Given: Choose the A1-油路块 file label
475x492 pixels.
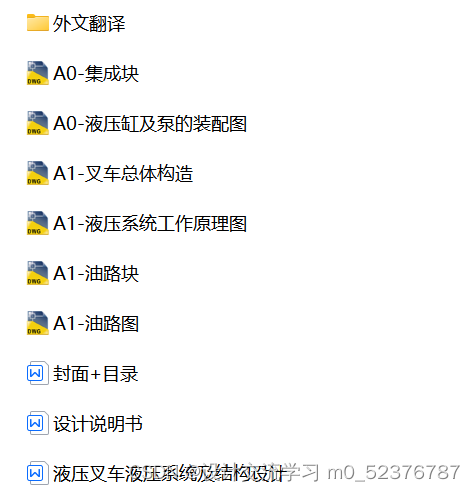Looking at the screenshot, I should point(96,273).
